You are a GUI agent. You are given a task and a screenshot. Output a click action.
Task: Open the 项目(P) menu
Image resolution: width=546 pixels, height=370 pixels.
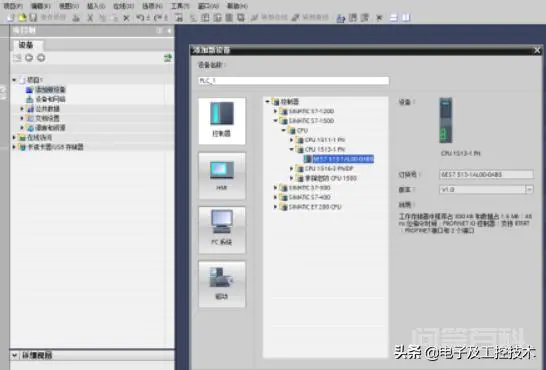[13, 6]
